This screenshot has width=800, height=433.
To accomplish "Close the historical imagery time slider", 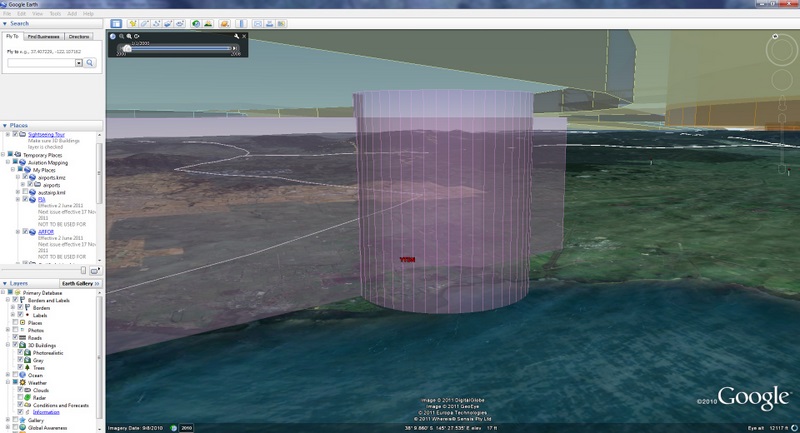I will pos(244,36).
